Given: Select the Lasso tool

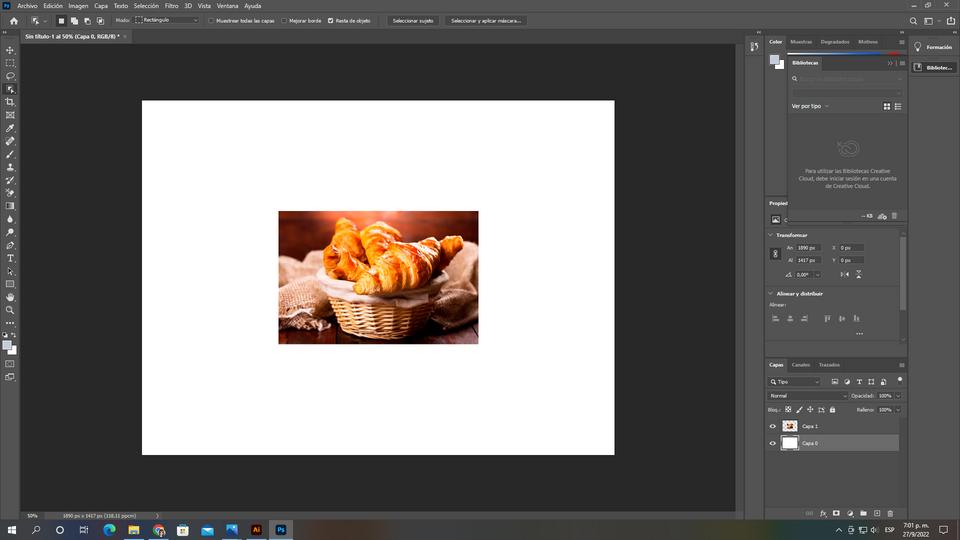Looking at the screenshot, I should (x=10, y=76).
